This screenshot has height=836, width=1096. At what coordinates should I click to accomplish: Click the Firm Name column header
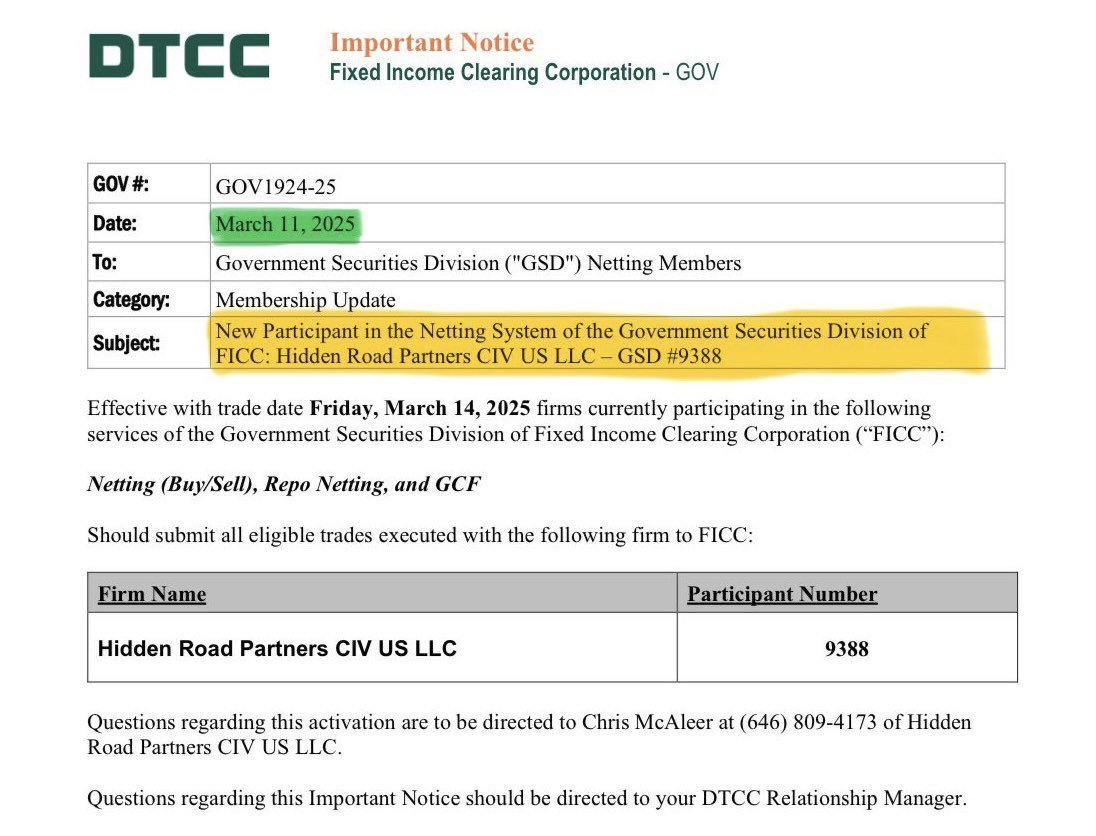(152, 593)
